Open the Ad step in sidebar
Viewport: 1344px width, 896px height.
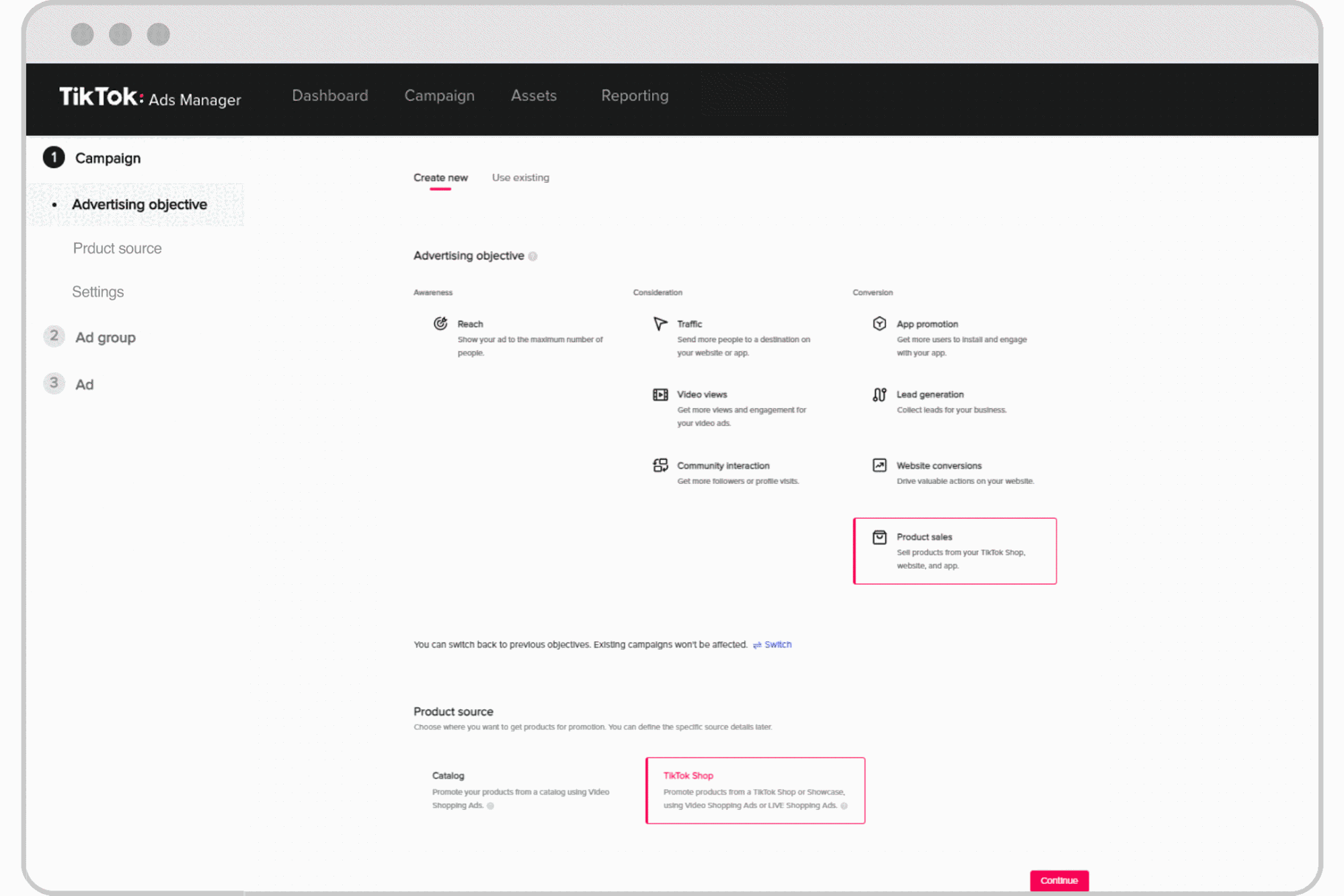click(85, 384)
